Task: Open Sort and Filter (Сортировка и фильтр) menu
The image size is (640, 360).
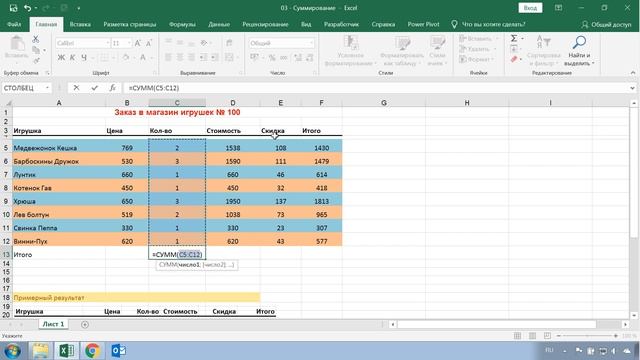Action: tap(544, 51)
